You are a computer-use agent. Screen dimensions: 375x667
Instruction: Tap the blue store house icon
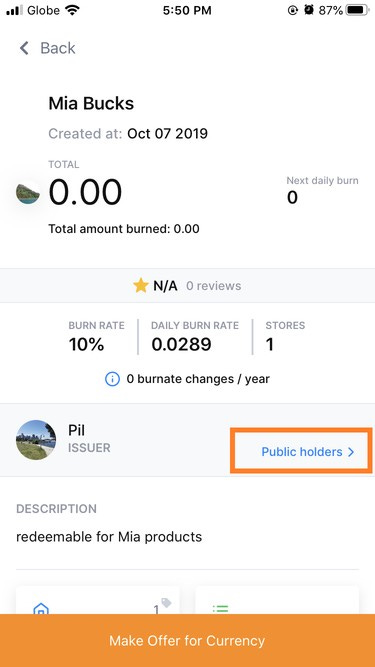41,608
